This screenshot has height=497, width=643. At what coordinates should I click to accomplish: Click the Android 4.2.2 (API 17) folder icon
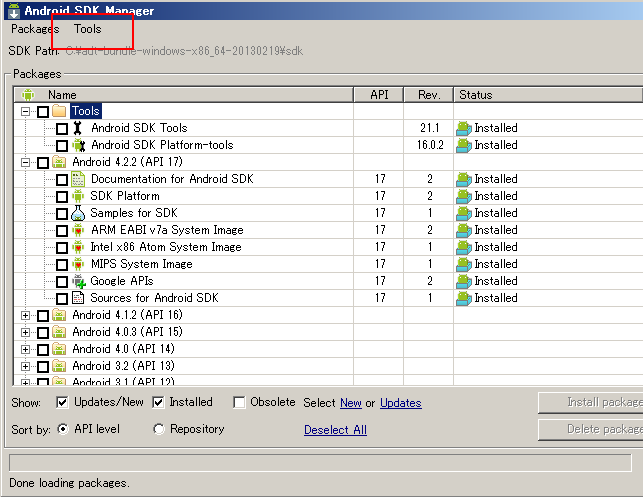pos(59,162)
